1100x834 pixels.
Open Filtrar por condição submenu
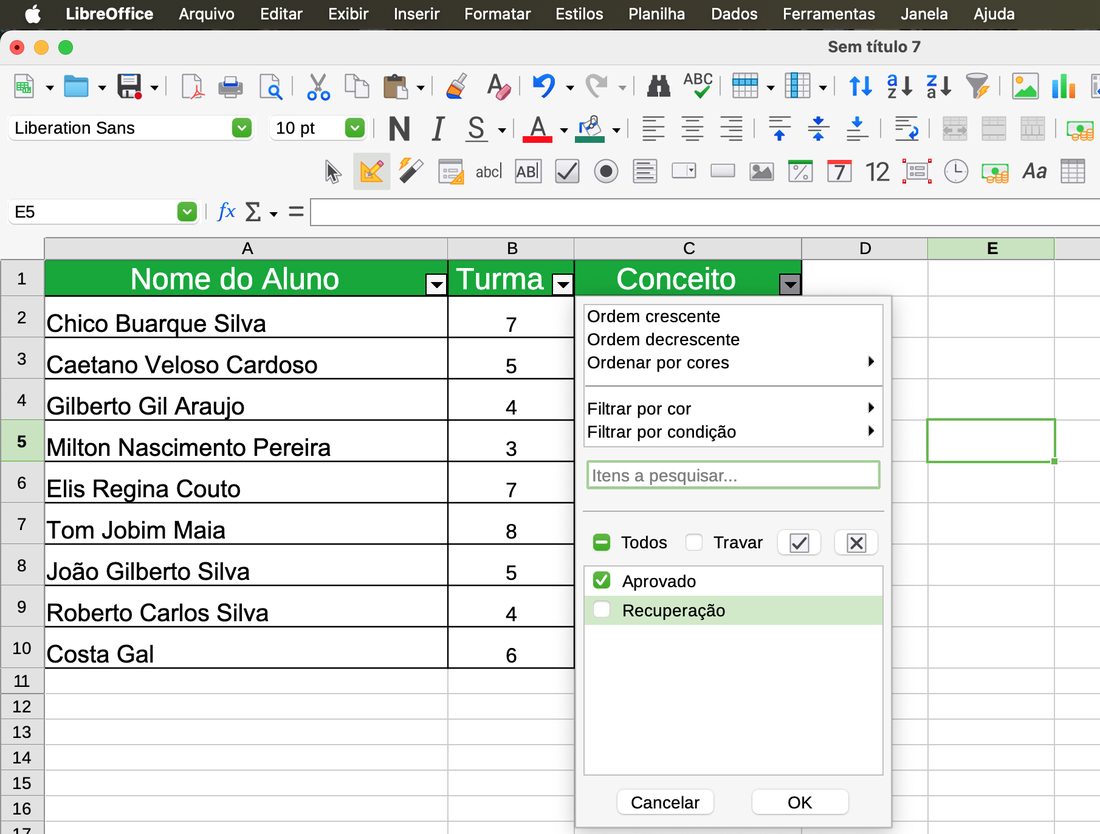pyautogui.click(x=733, y=432)
